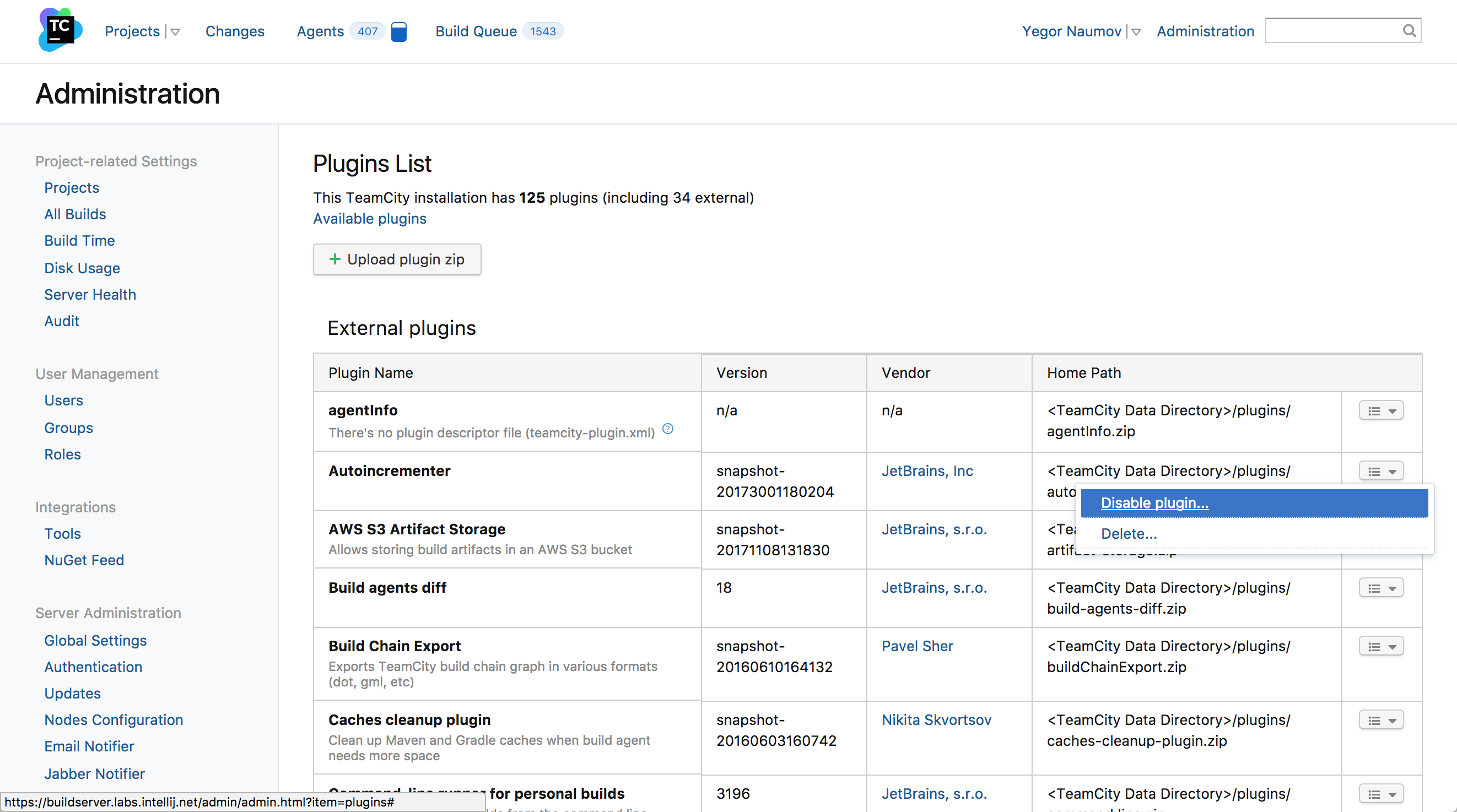Go to Server Health in the sidebar

(x=90, y=295)
